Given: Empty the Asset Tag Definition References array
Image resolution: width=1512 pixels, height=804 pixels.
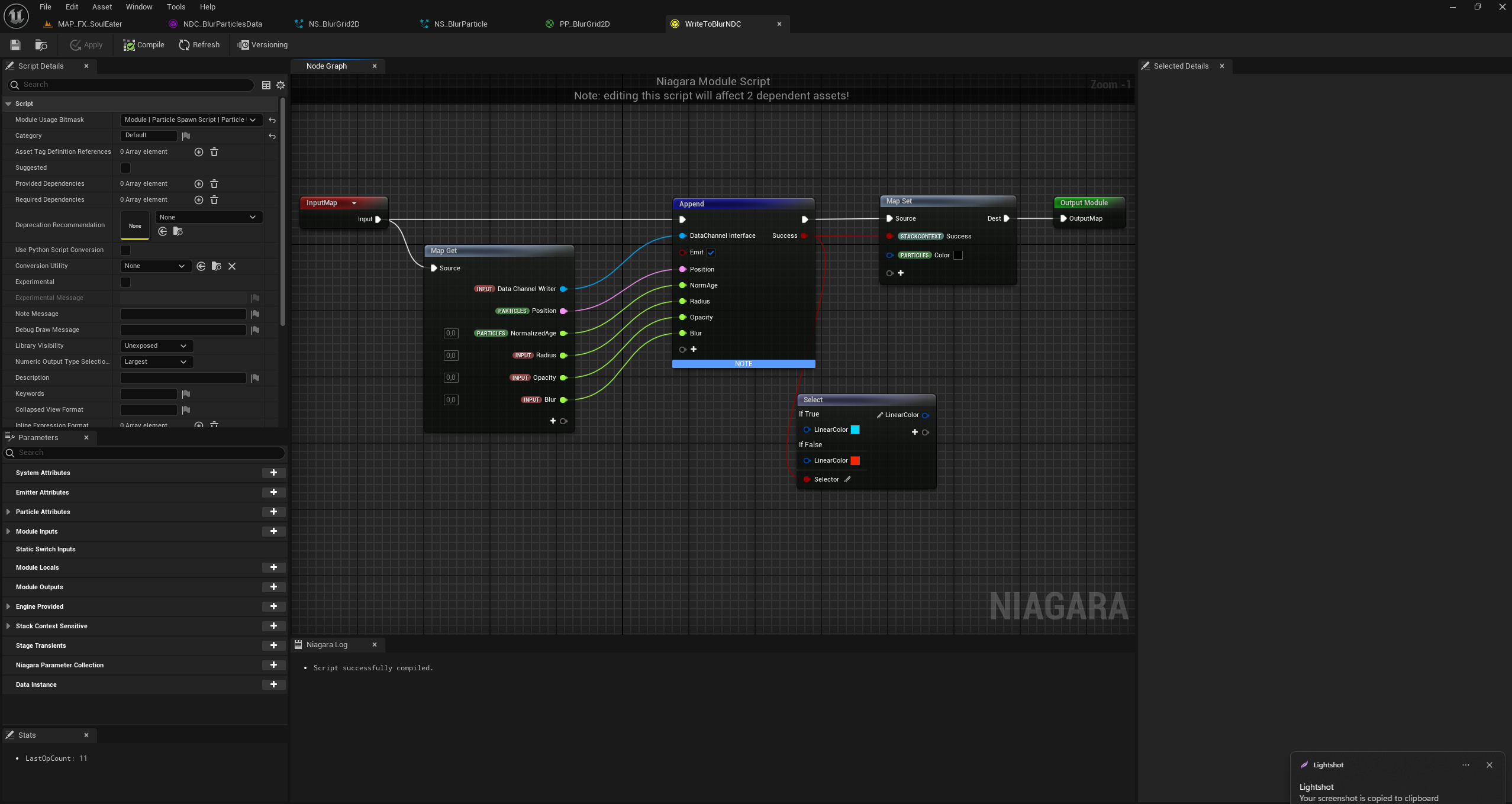Looking at the screenshot, I should pos(214,152).
